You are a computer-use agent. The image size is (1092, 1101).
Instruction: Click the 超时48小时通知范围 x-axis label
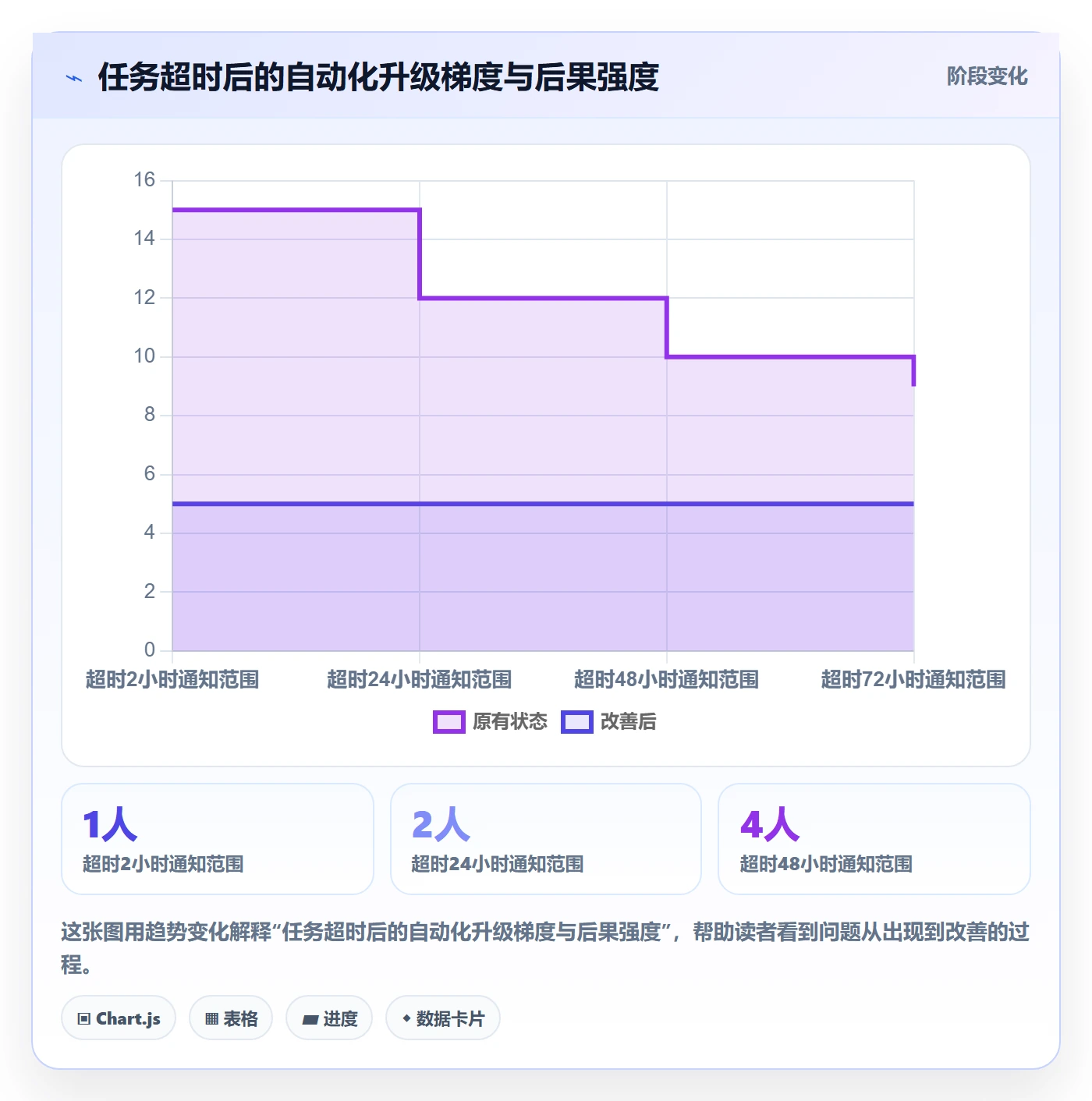coord(666,679)
